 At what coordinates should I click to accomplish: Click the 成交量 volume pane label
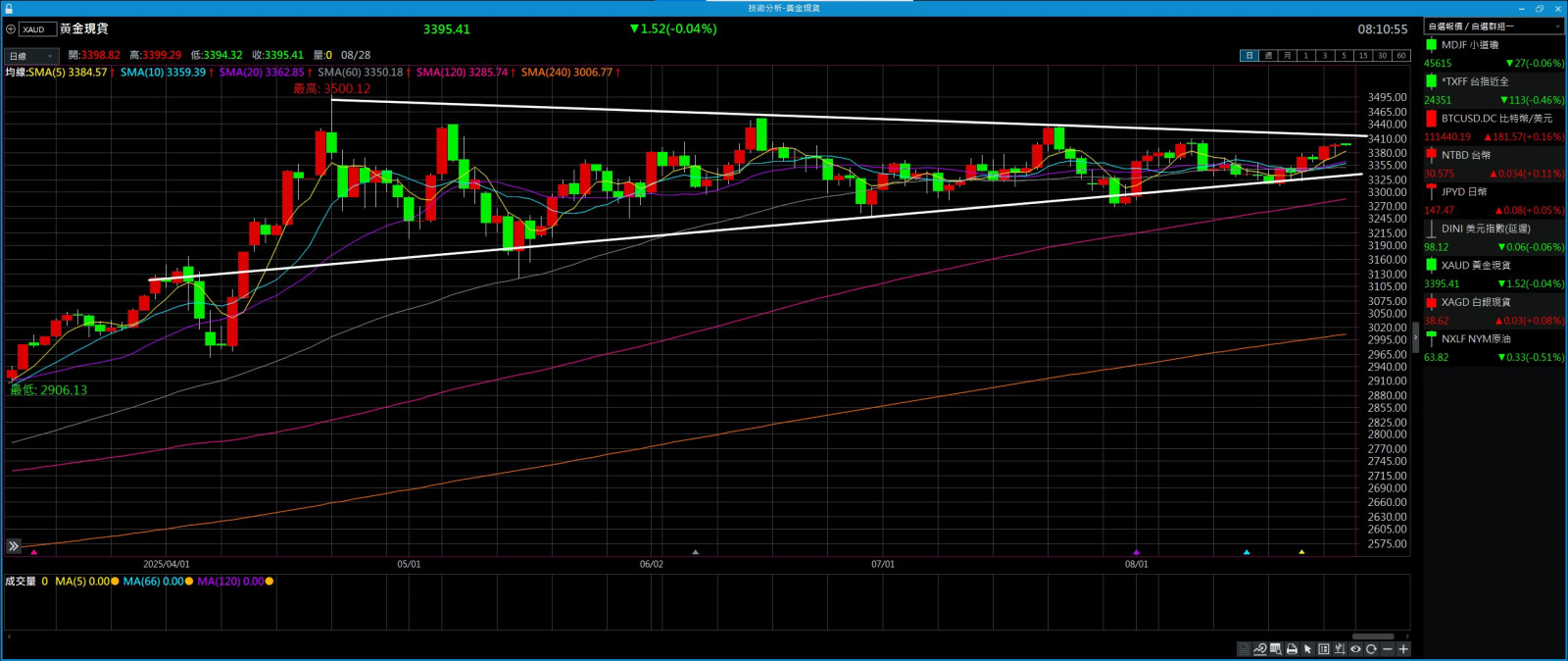coord(21,582)
